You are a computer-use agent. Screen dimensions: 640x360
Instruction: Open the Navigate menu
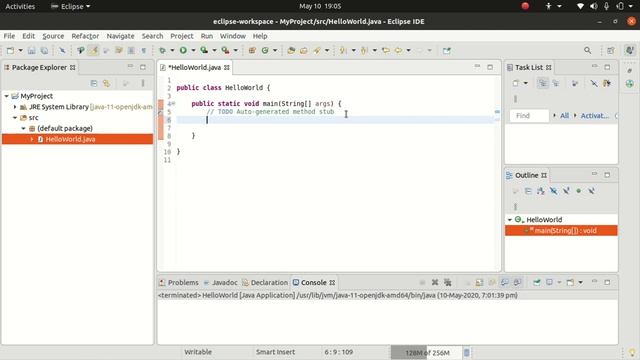click(120, 36)
